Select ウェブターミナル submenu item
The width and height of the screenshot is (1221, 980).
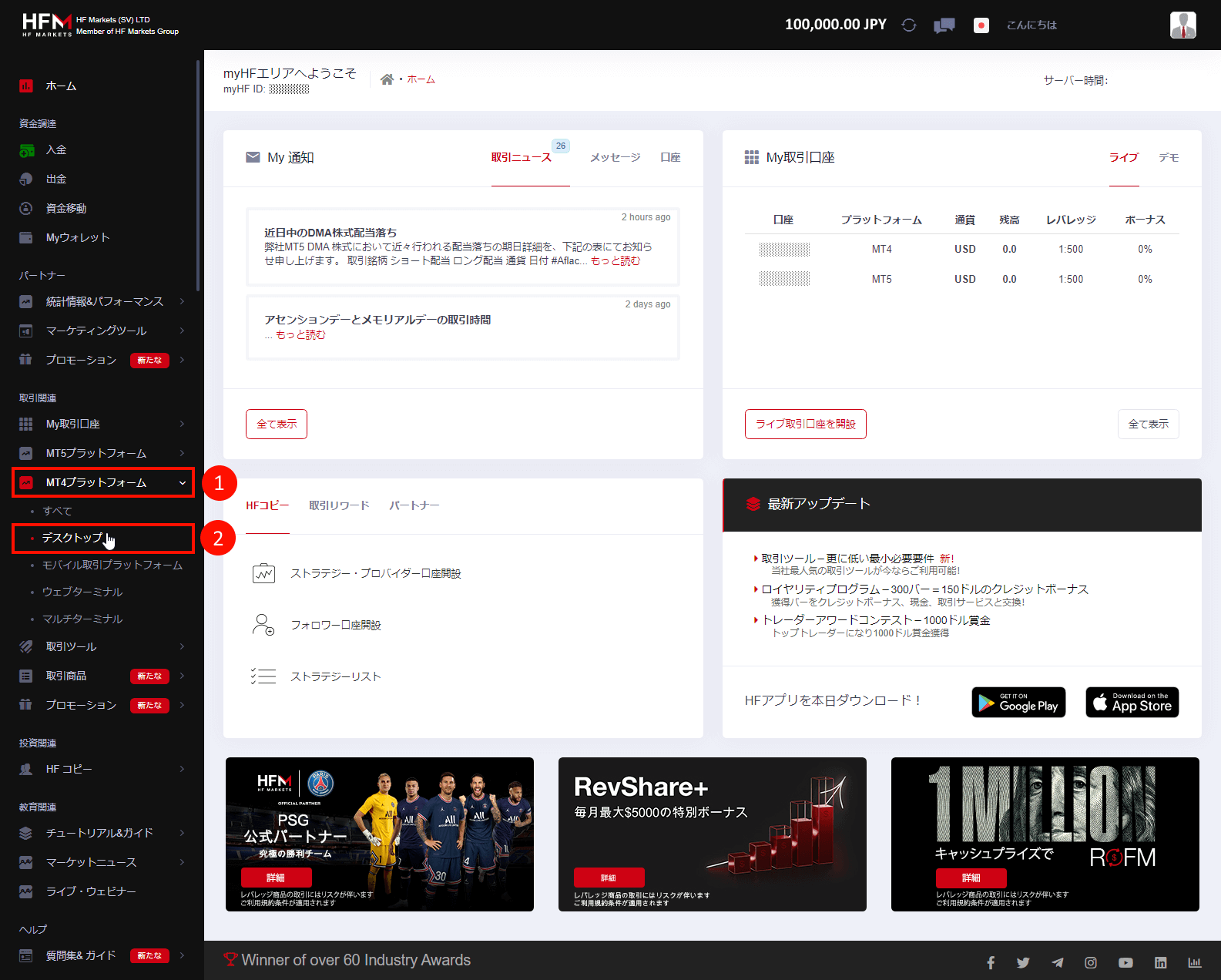[x=82, y=592]
